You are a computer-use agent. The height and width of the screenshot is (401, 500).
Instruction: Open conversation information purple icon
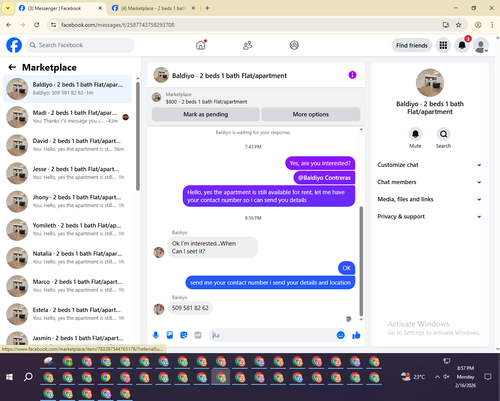(352, 75)
